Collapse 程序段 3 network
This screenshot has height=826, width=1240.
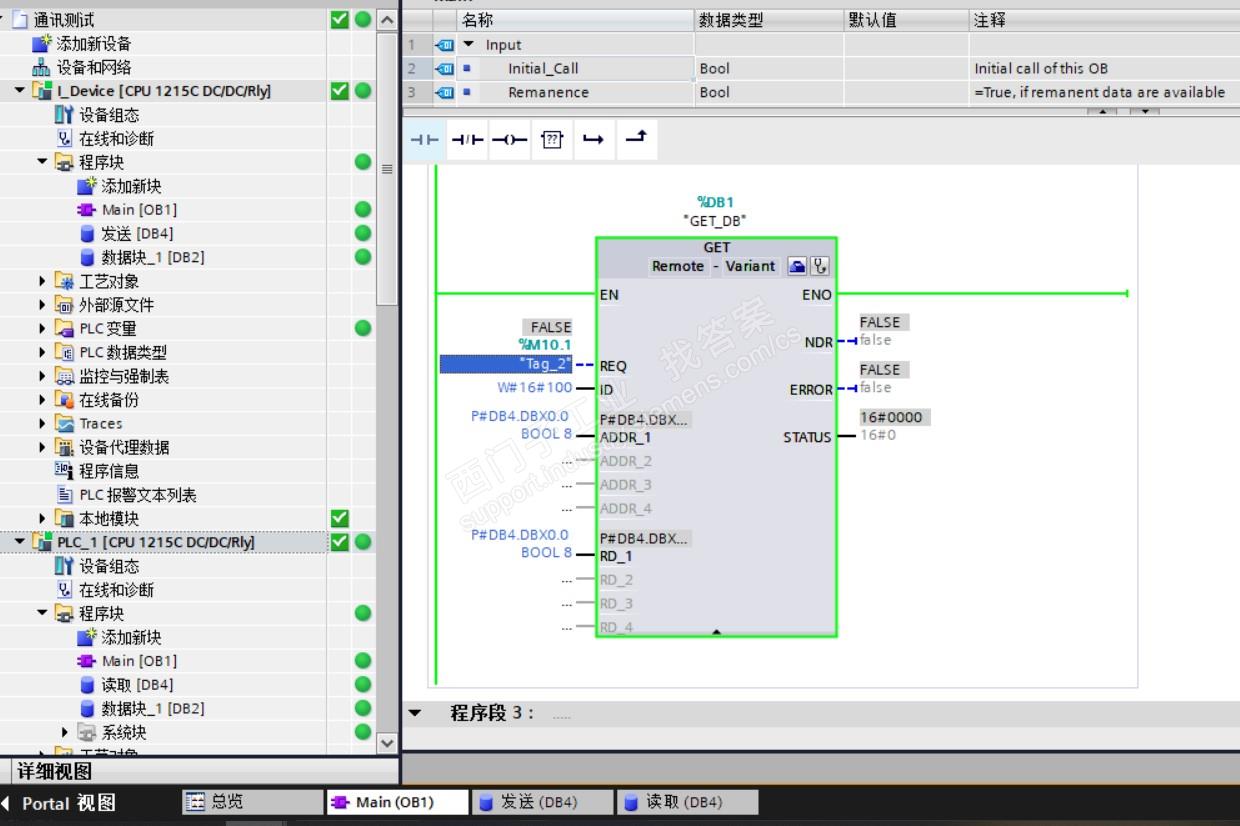pos(415,713)
